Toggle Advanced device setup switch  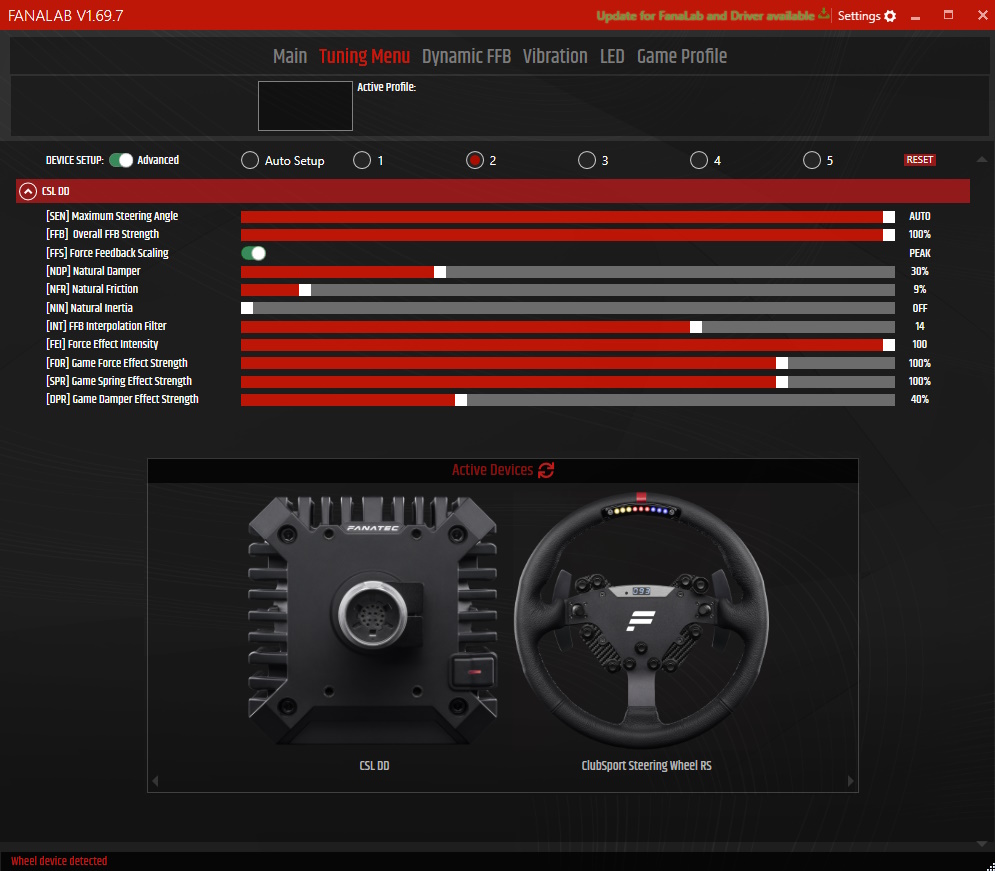[121, 160]
